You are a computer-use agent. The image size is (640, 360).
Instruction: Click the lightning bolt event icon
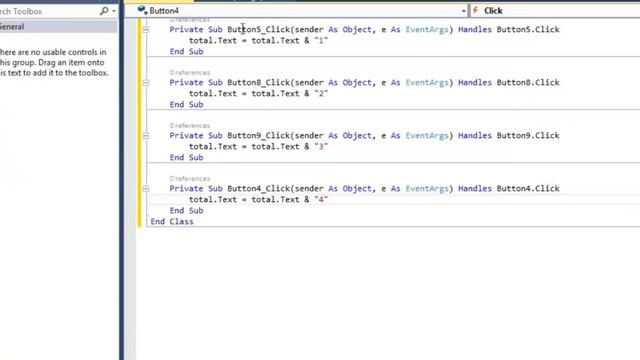click(x=476, y=10)
